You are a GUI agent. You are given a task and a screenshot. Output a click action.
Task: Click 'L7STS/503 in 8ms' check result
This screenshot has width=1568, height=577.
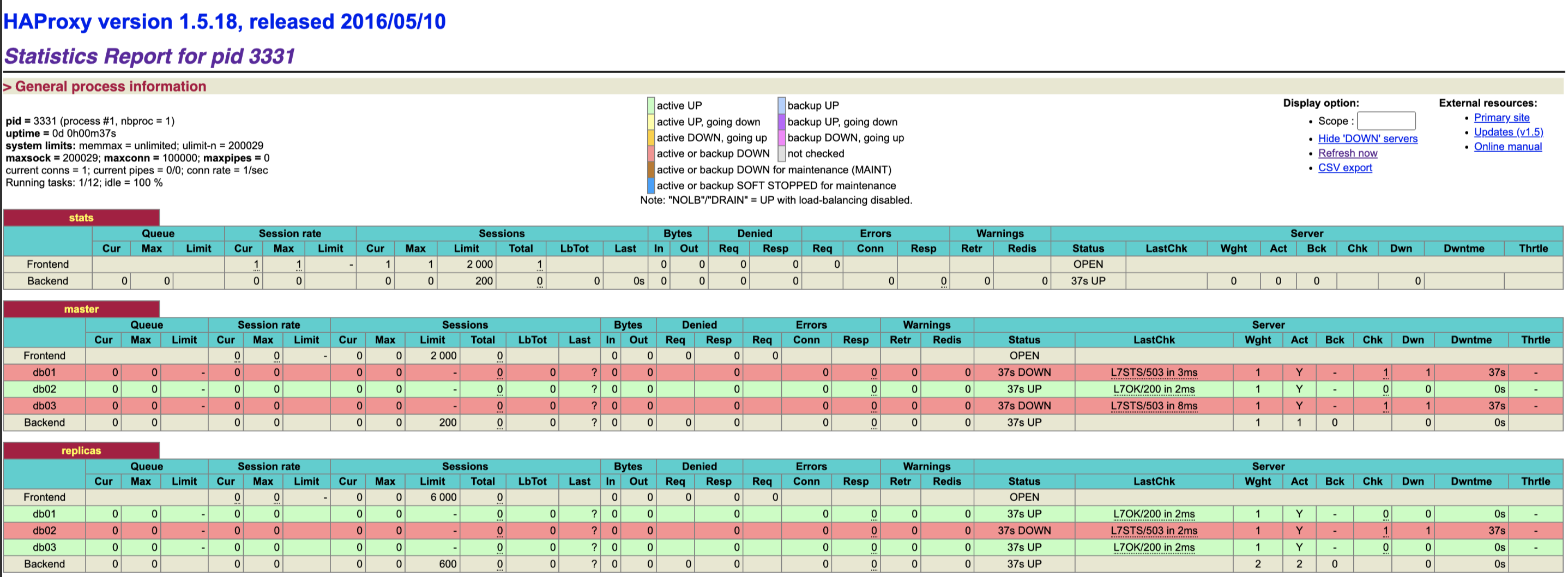(1154, 406)
